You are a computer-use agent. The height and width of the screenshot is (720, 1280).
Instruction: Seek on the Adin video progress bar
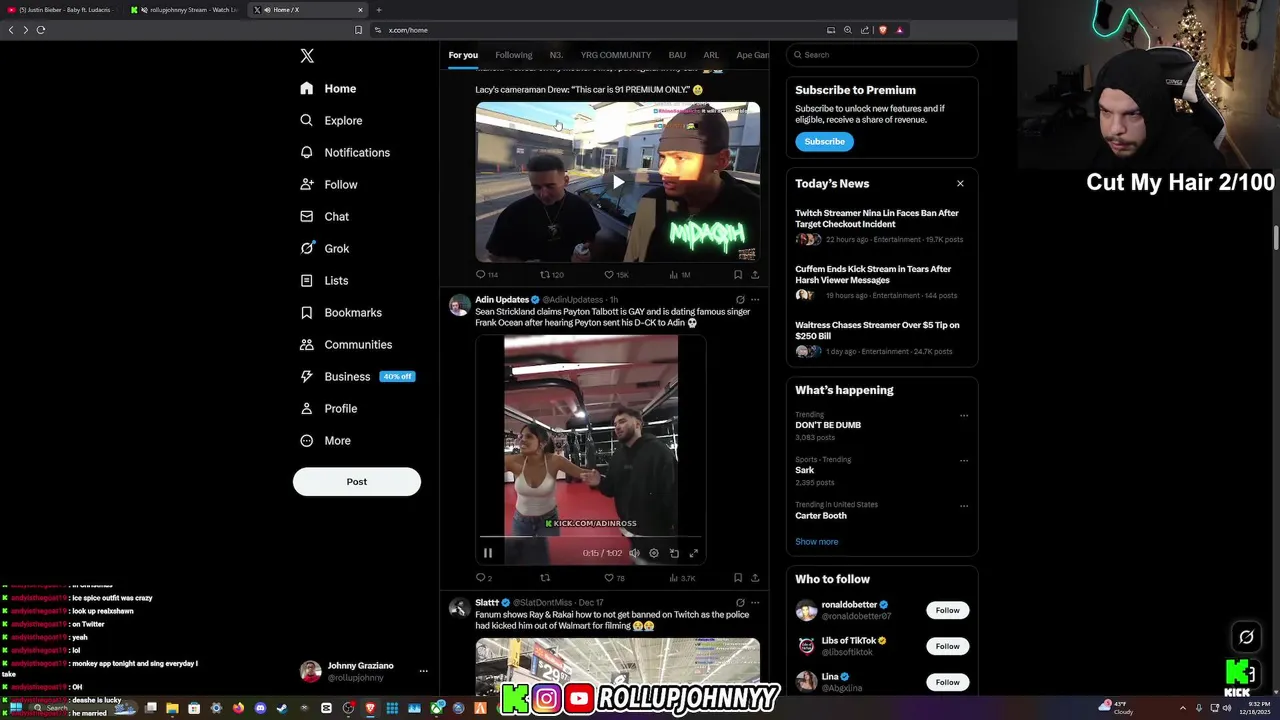(x=591, y=537)
